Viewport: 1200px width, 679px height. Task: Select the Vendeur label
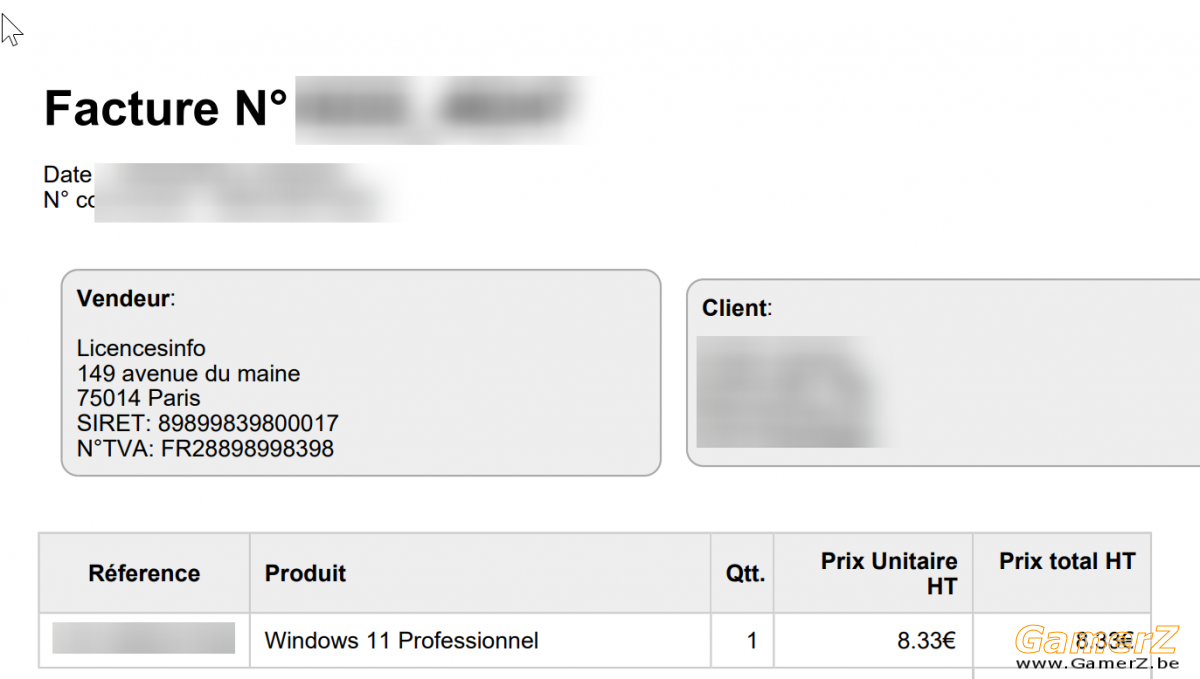[x=125, y=298]
